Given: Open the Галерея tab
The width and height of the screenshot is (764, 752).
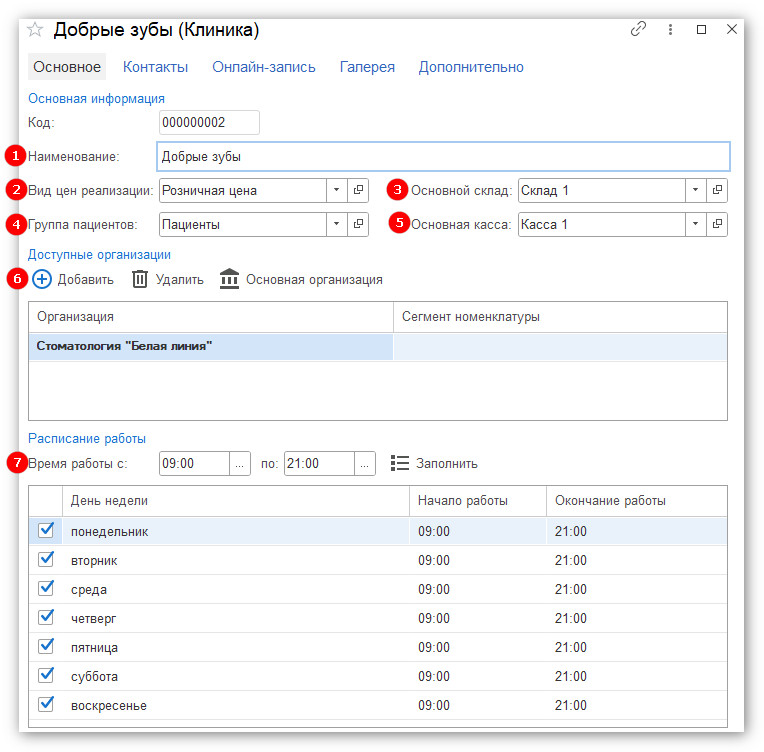Looking at the screenshot, I should click(x=367, y=67).
